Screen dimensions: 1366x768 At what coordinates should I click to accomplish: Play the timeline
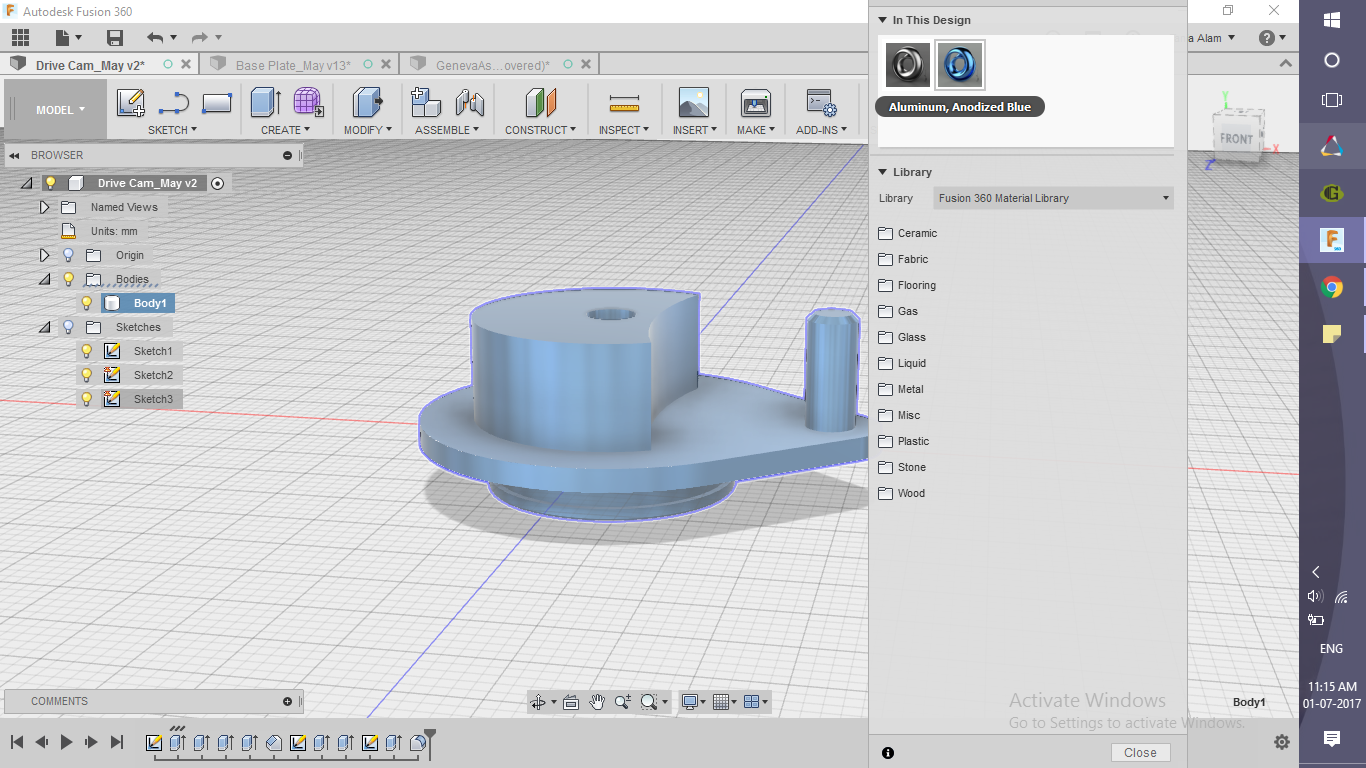pyautogui.click(x=66, y=742)
